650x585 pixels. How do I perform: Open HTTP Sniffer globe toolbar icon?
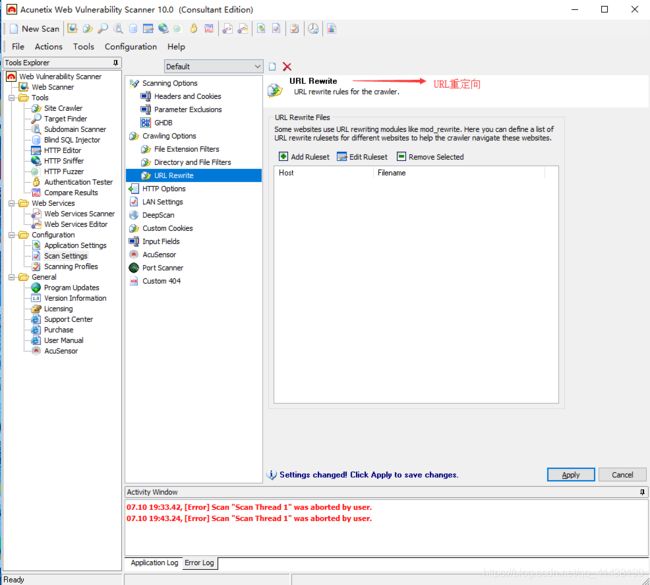pyautogui.click(x=163, y=29)
